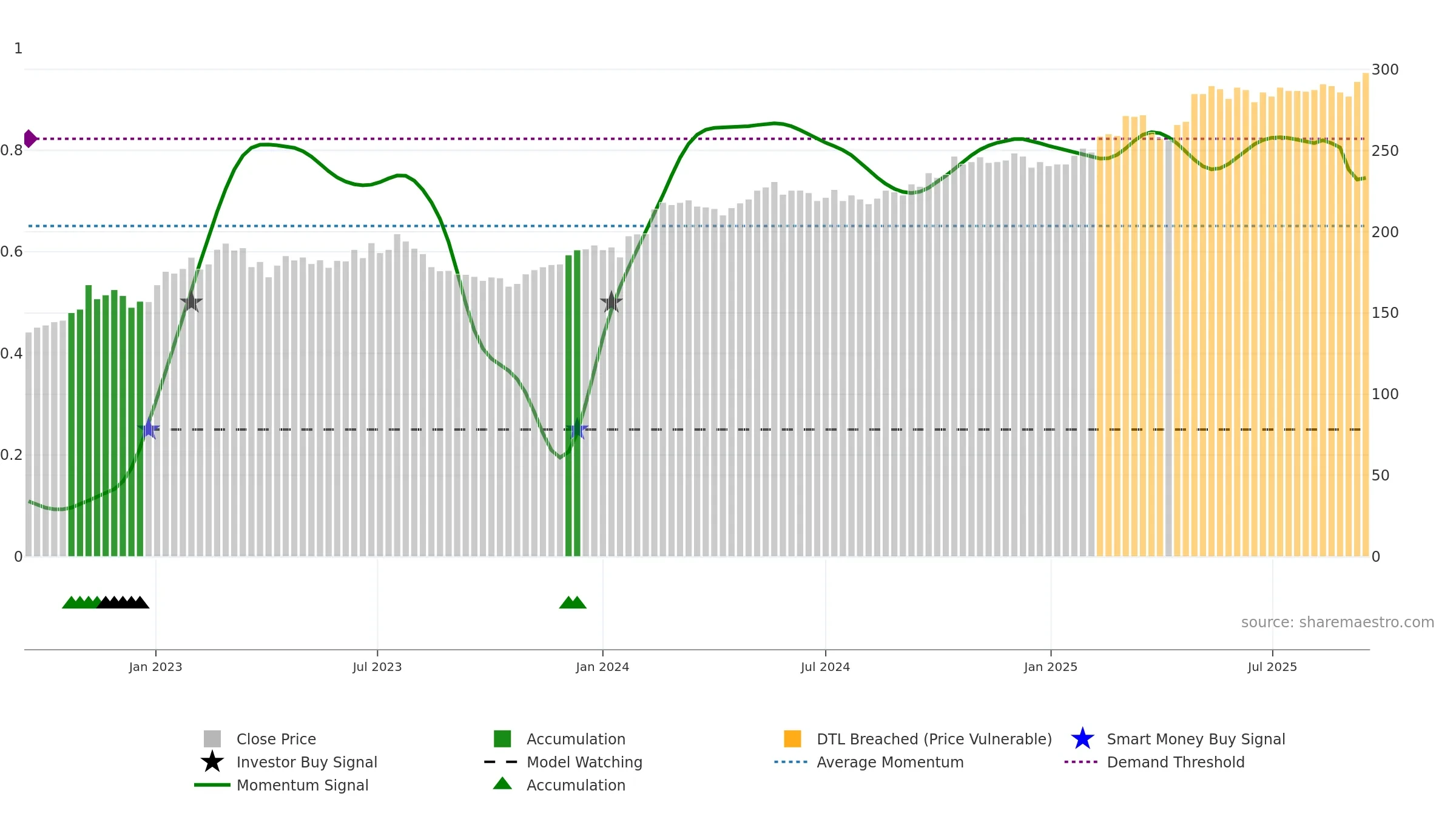The image size is (1456, 819).
Task: Click the blue star marker before Jan 2024
Action: point(577,429)
